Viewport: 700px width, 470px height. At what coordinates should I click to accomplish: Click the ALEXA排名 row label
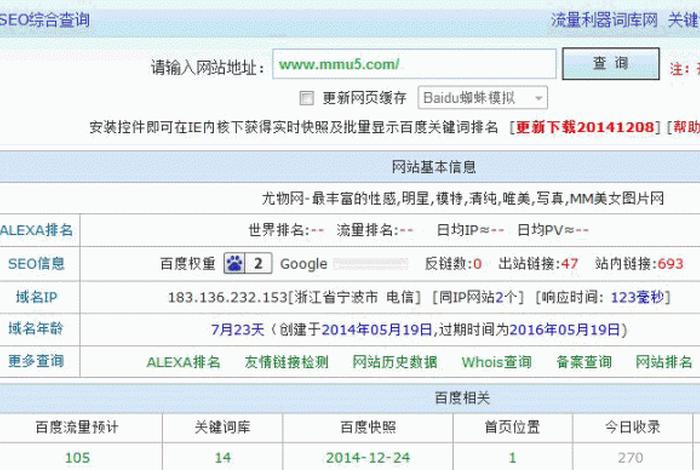[36, 230]
